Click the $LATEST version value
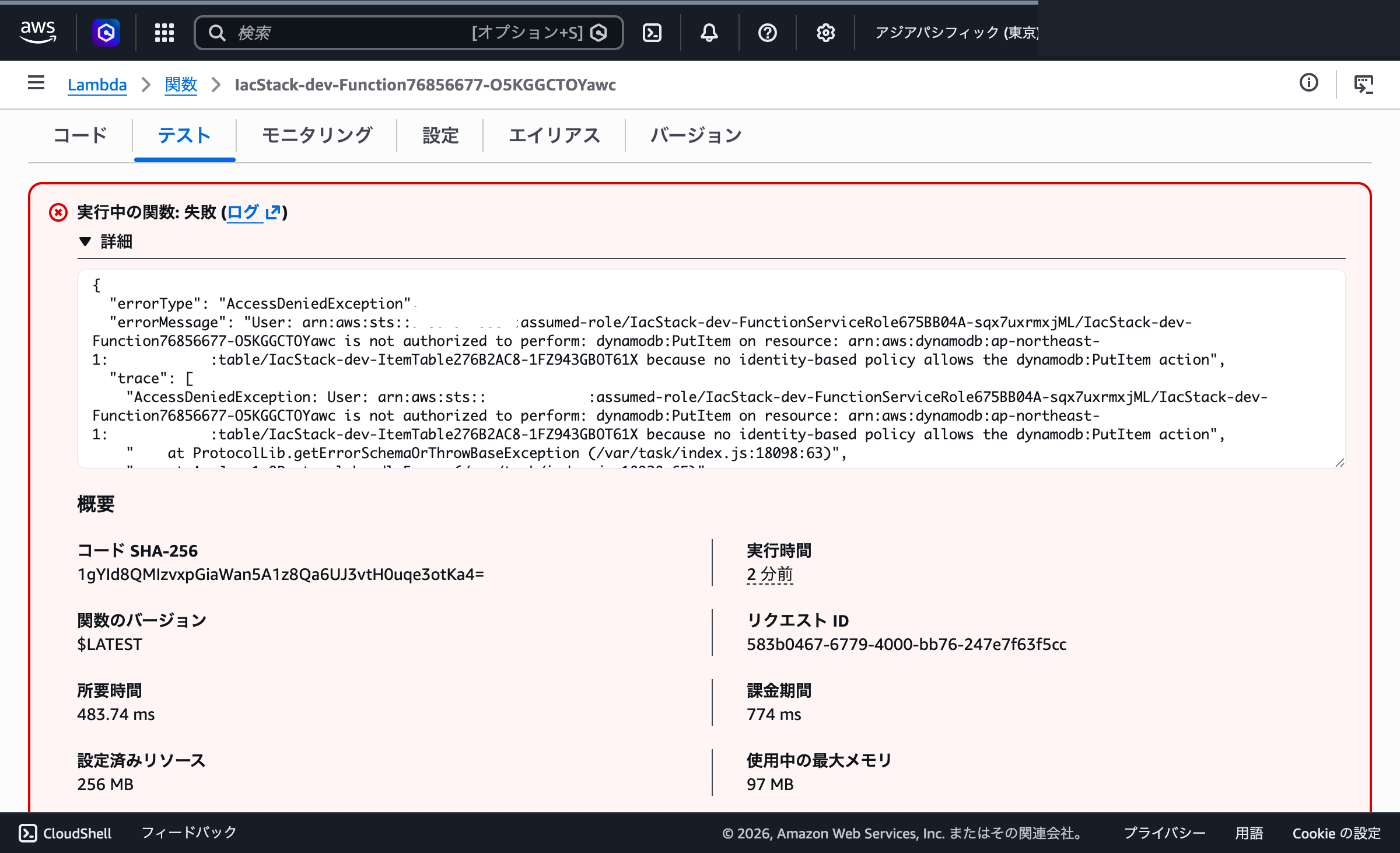The width and height of the screenshot is (1400, 853). [x=110, y=644]
